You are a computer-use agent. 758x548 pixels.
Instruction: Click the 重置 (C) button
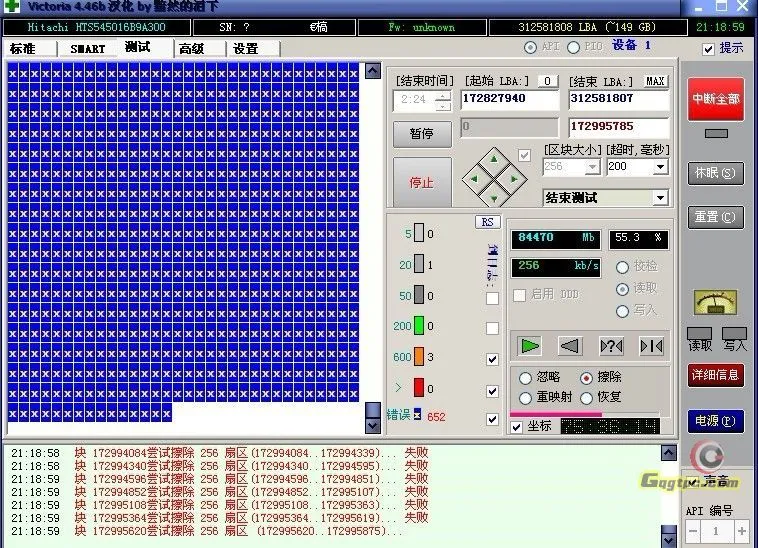coord(715,217)
